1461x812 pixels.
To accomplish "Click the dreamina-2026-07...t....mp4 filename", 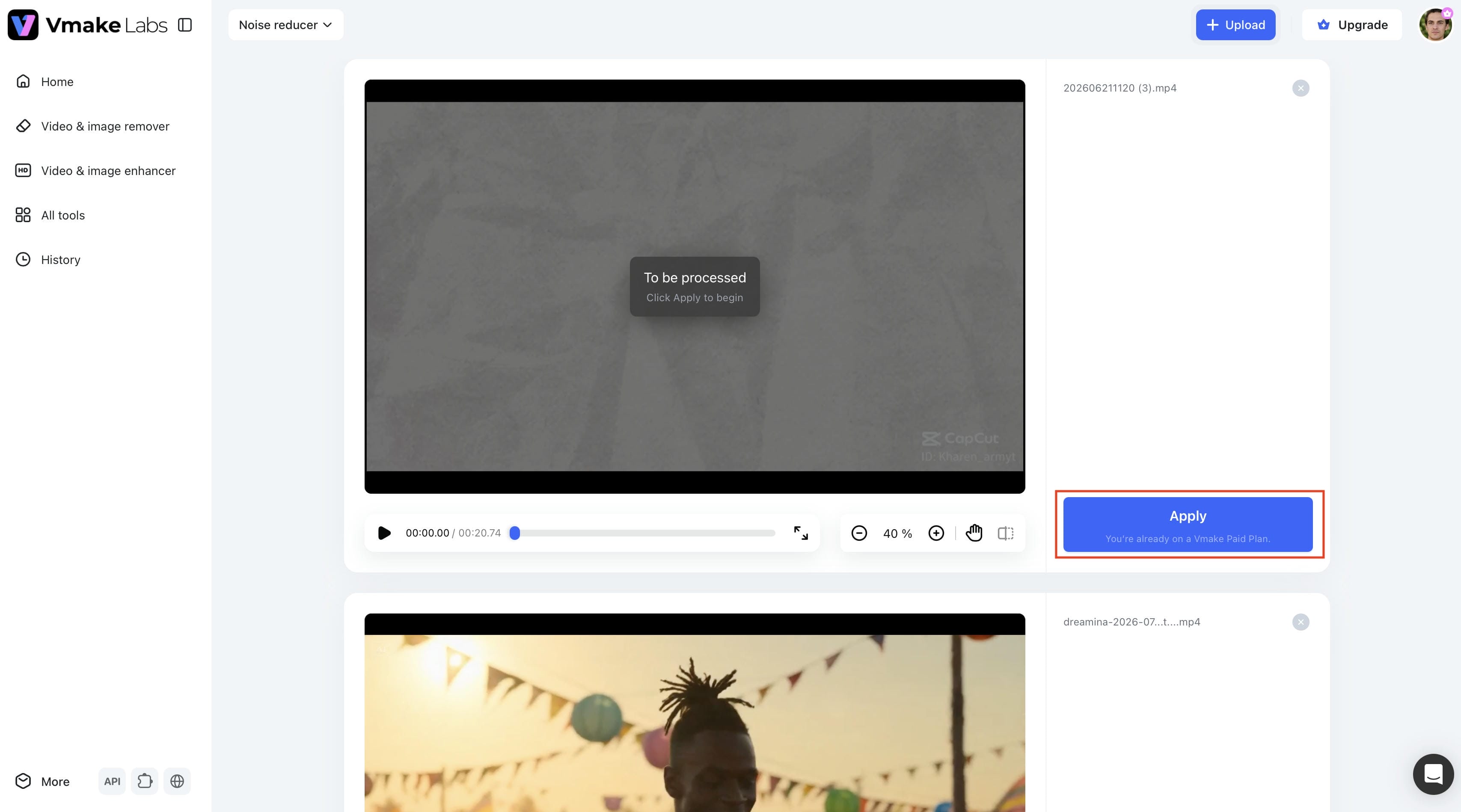I will (1131, 622).
